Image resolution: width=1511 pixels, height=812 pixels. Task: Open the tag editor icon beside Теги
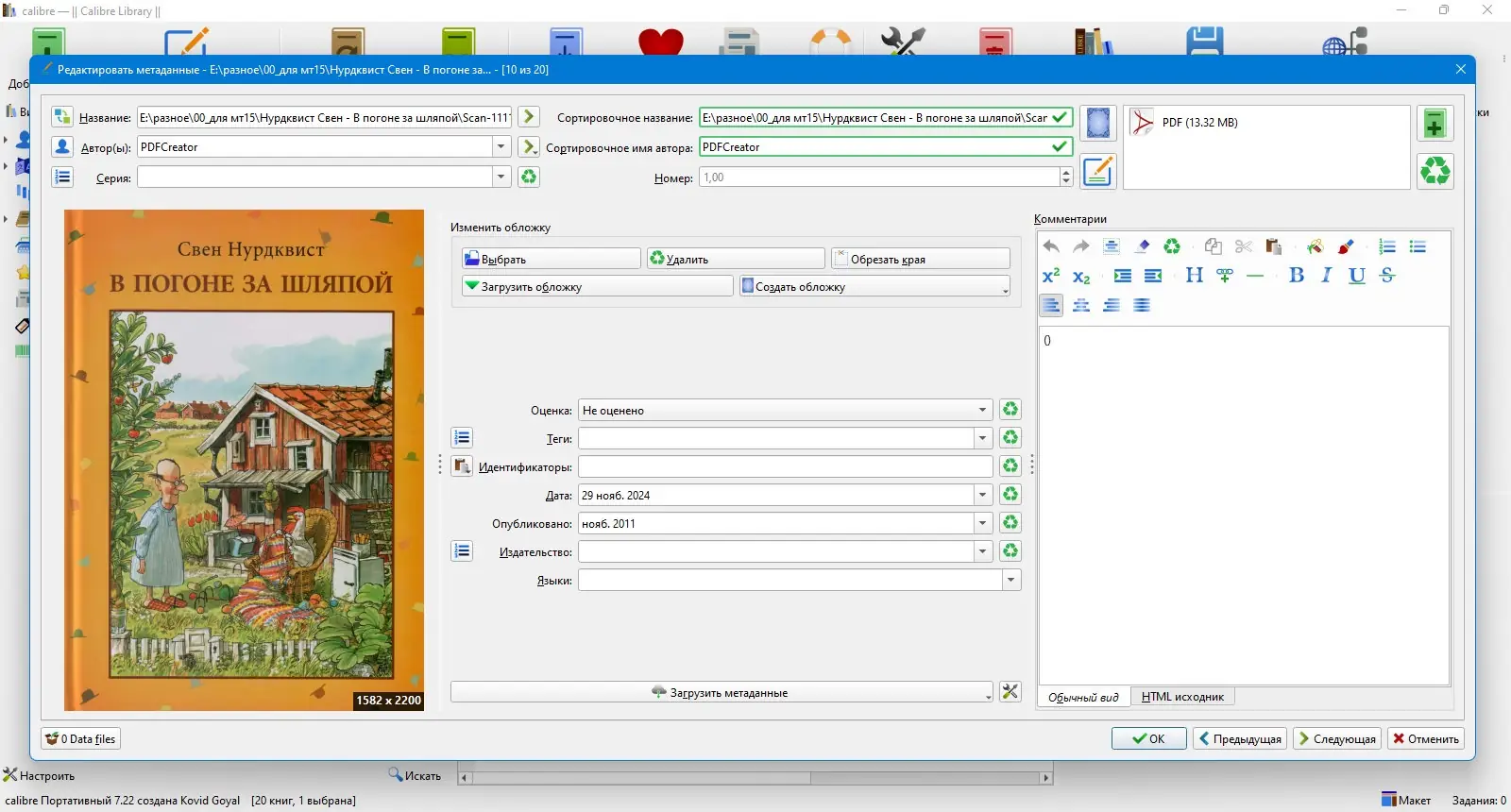tap(462, 437)
